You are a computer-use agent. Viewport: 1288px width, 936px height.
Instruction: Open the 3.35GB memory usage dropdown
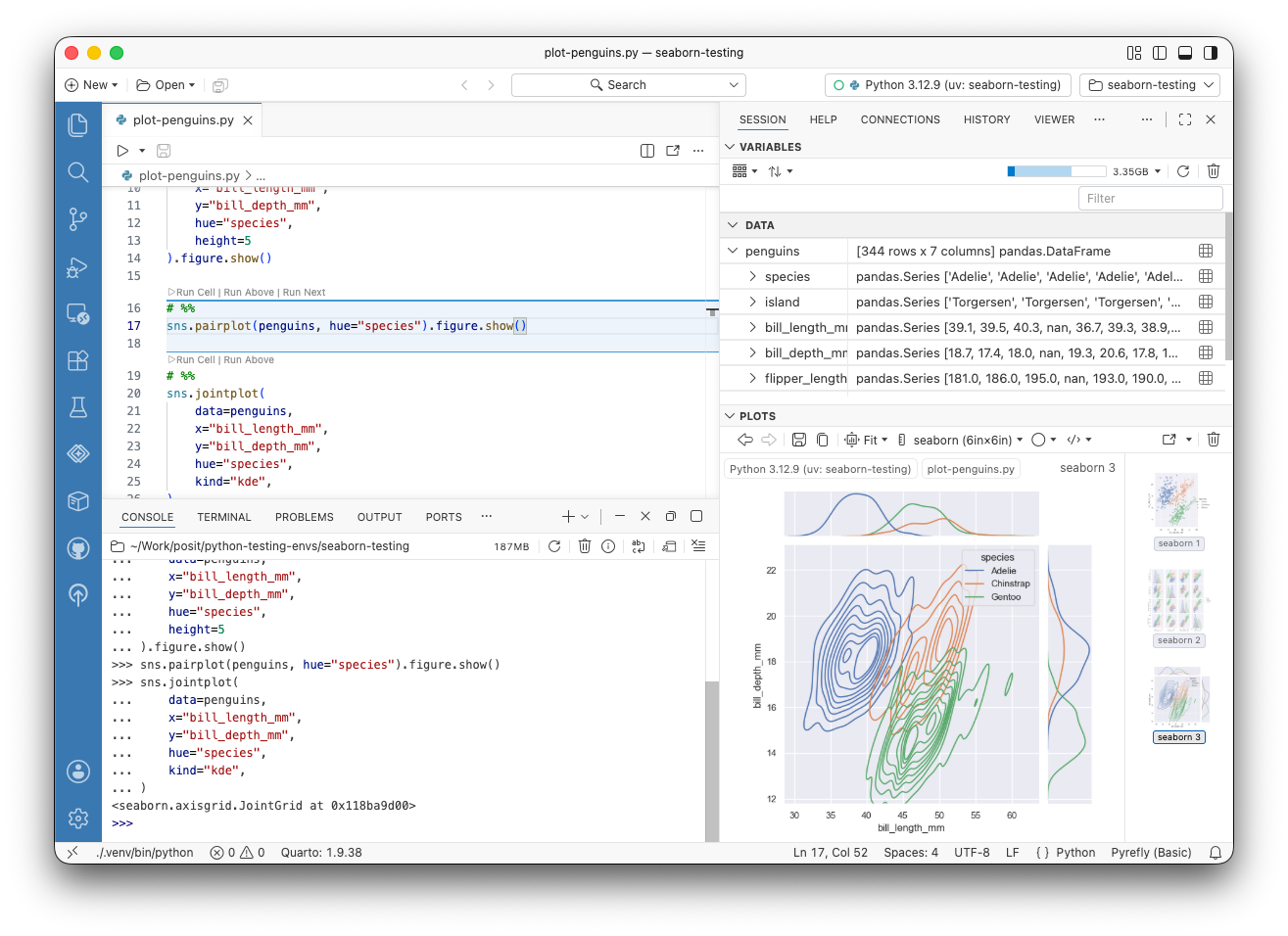point(1136,171)
